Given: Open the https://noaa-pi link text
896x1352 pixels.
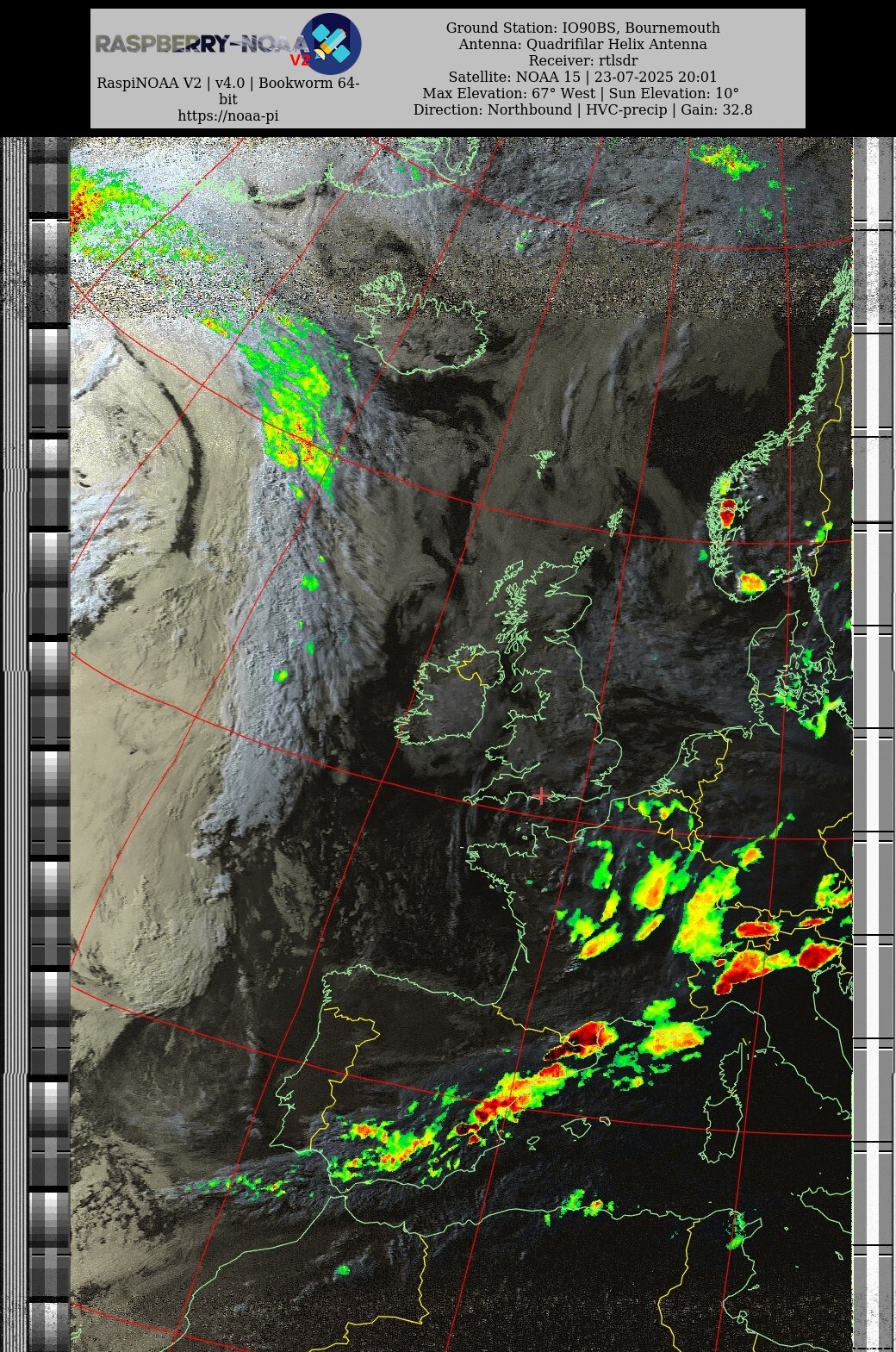Looking at the screenshot, I should [228, 115].
